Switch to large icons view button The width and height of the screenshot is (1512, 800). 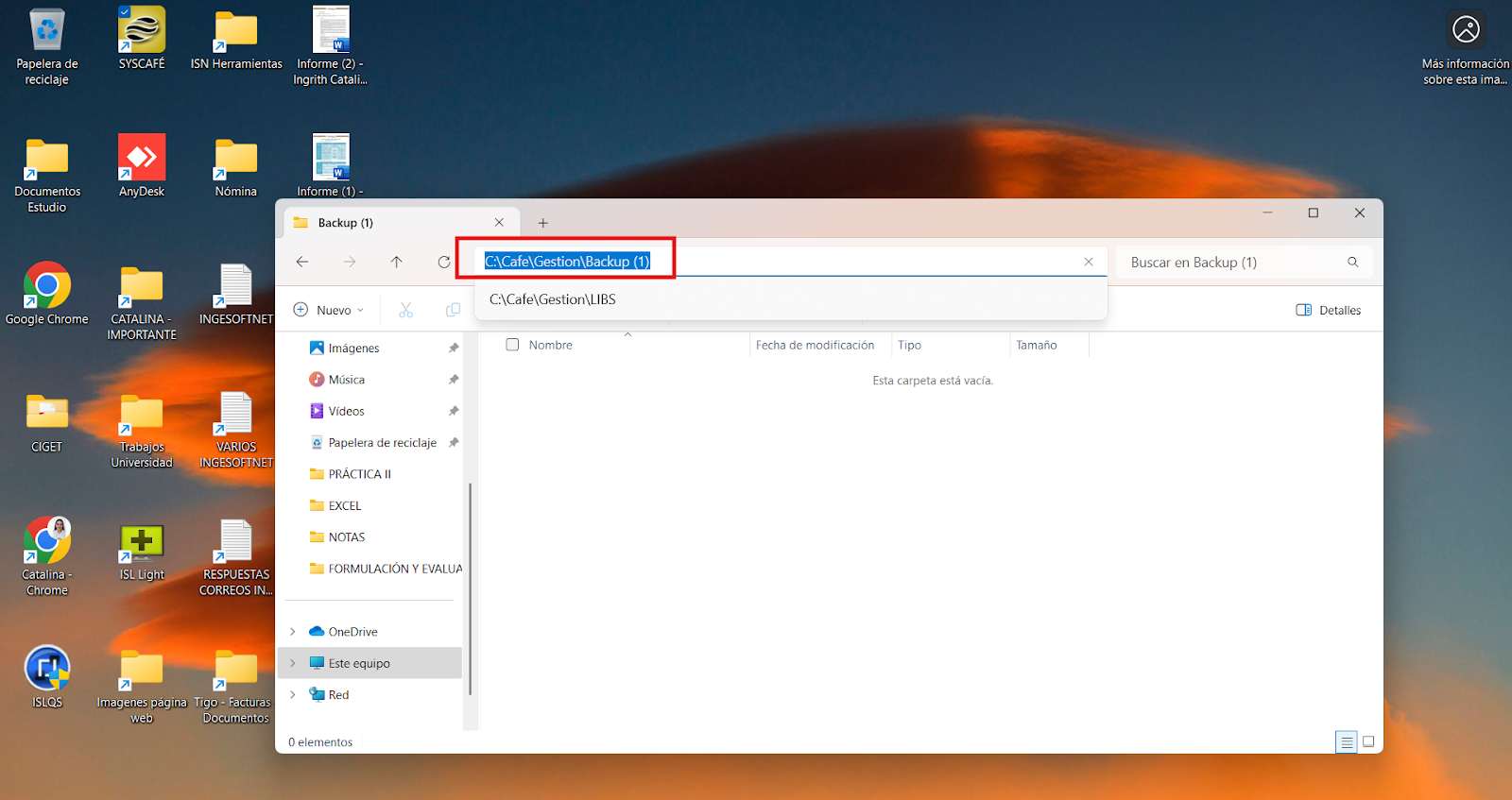1368,741
